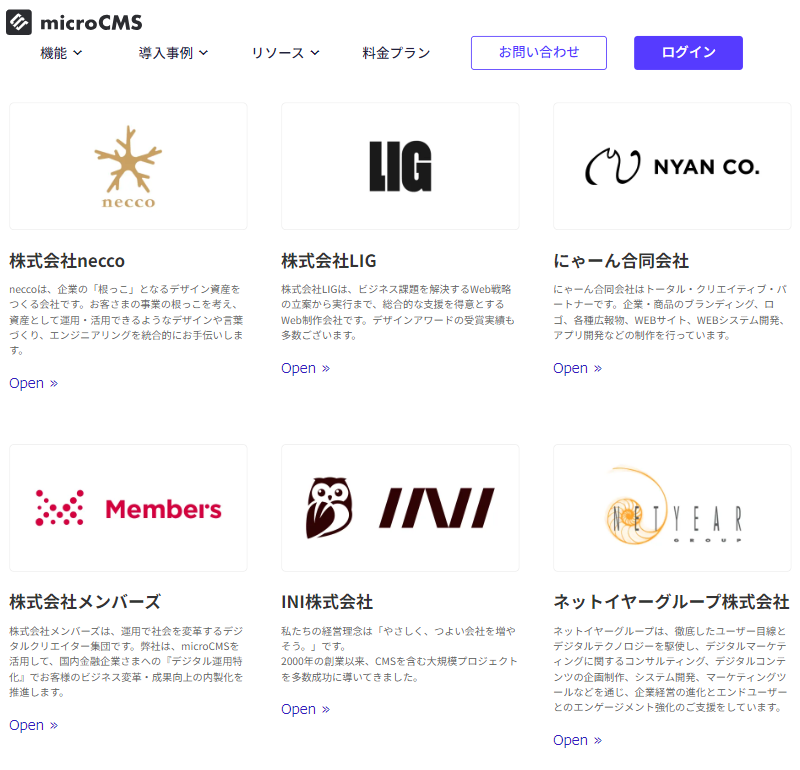The width and height of the screenshot is (800, 770).
Task: Click Open link under 株式会社necco
Action: coord(34,383)
